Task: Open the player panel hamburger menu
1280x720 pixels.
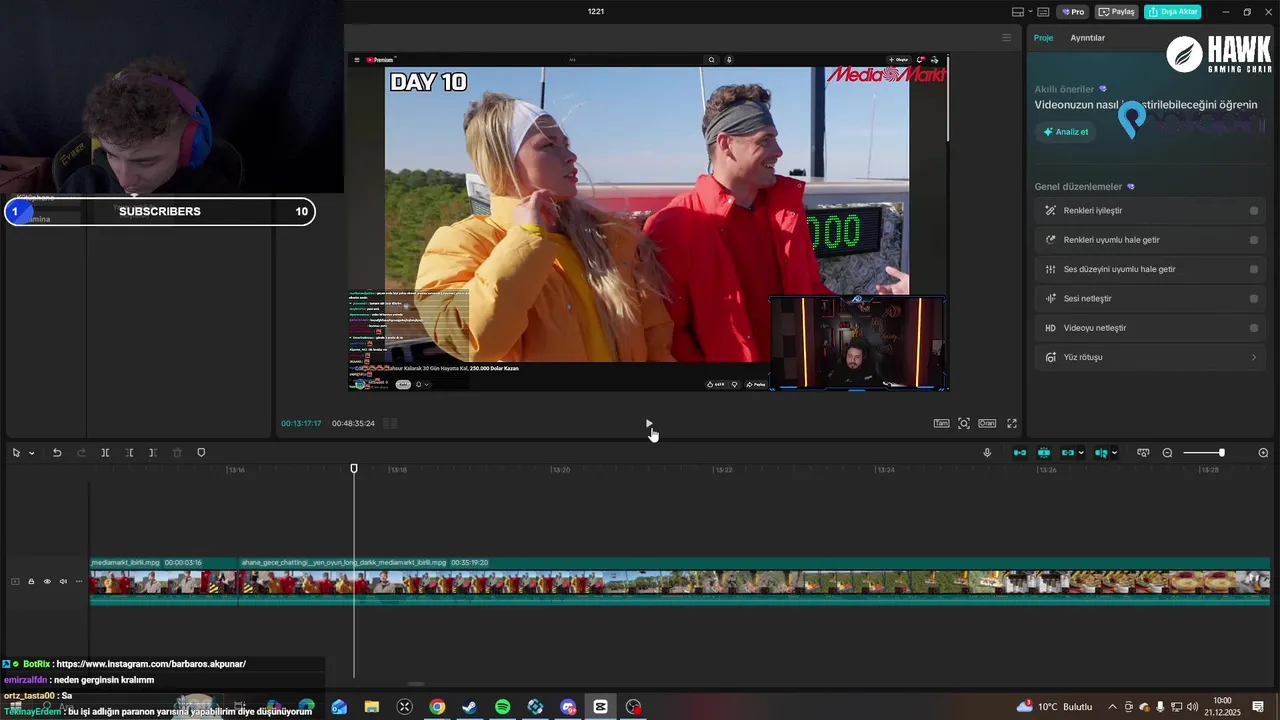Action: [x=1007, y=38]
